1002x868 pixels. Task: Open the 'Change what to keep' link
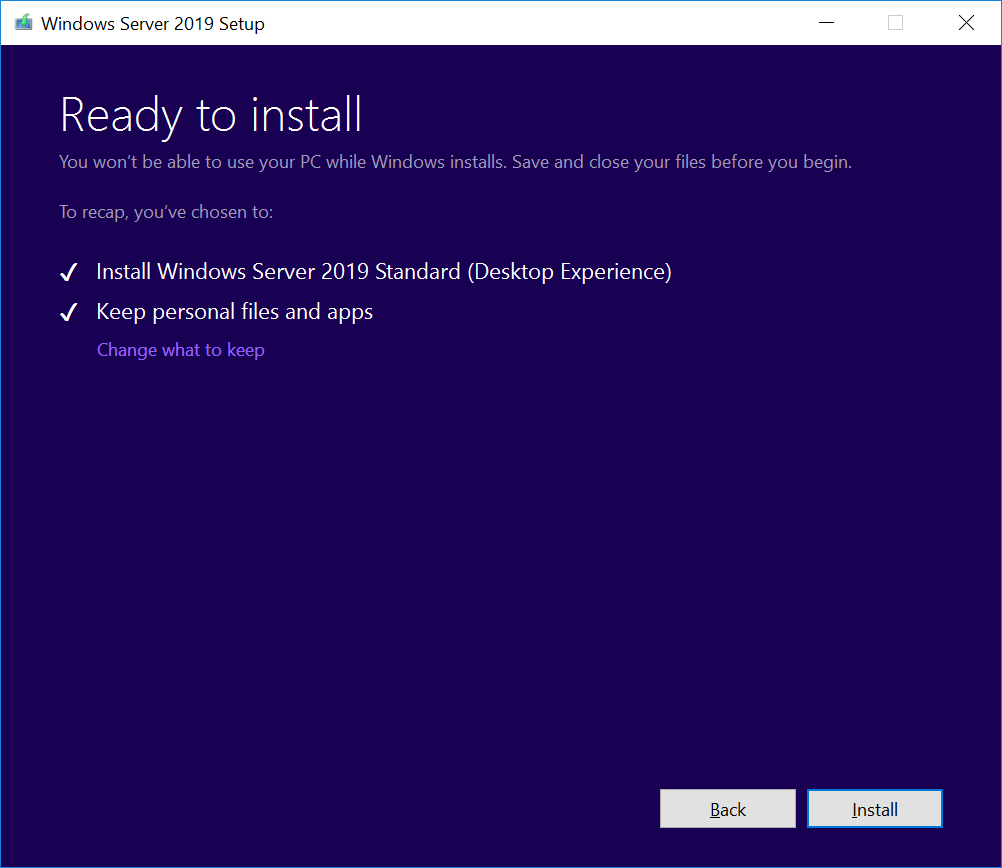tap(180, 350)
